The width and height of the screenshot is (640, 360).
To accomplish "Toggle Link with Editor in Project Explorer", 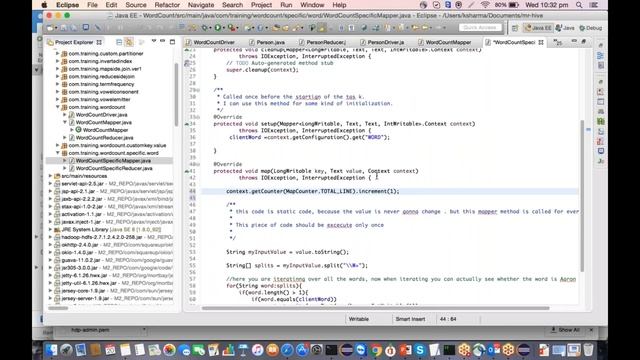I will (129, 42).
